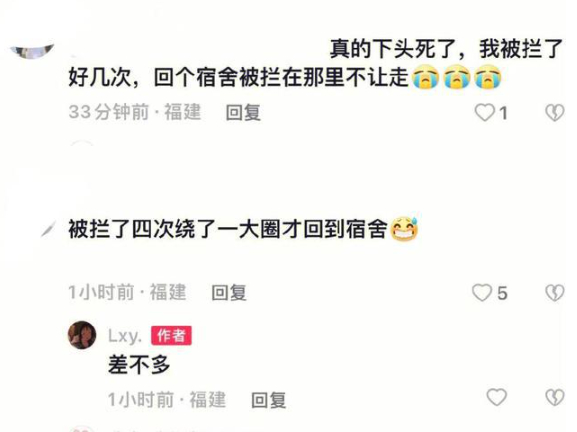
Task: Like the comment posted 33 minutes ago
Action: [485, 112]
